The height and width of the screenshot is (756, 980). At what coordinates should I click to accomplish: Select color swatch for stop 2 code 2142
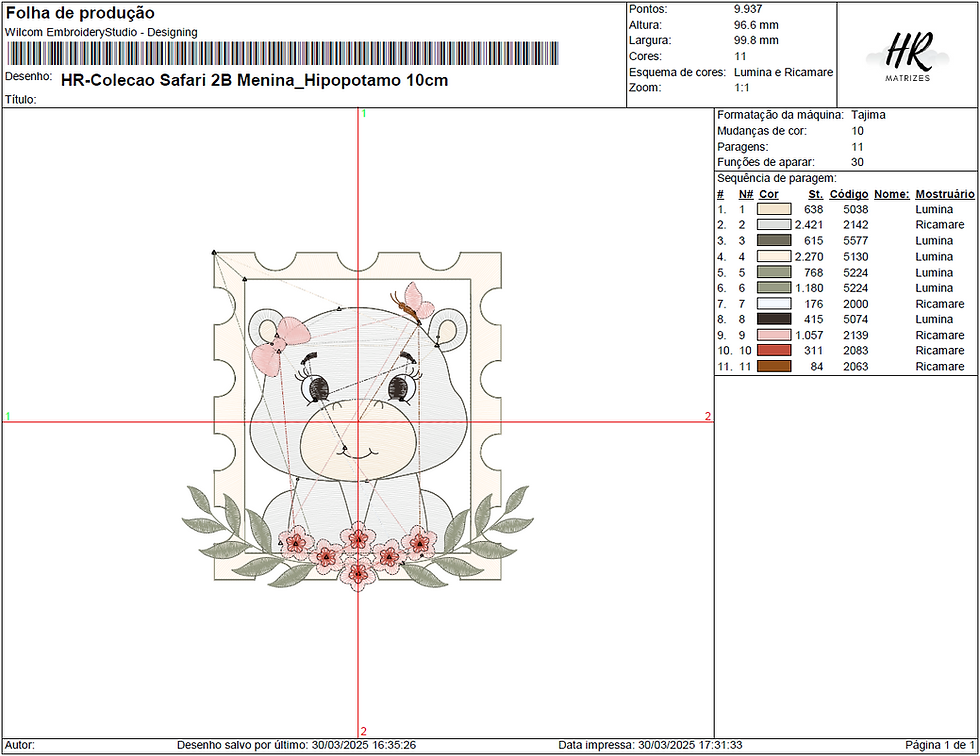[774, 225]
